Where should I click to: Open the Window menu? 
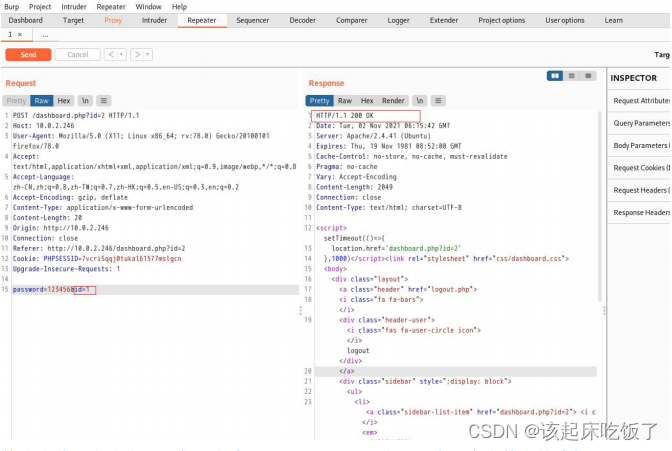point(148,7)
